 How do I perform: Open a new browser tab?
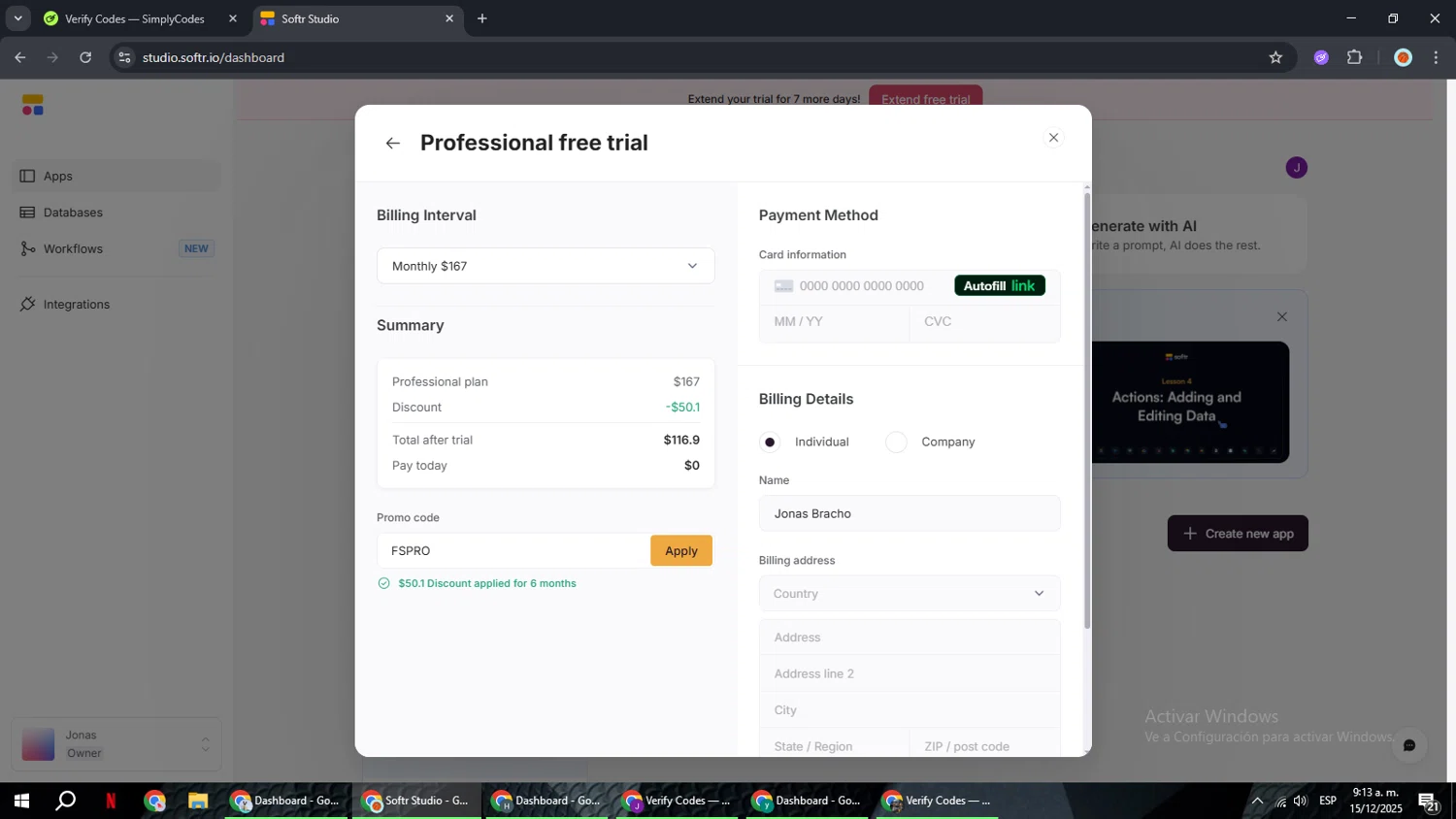click(x=482, y=18)
